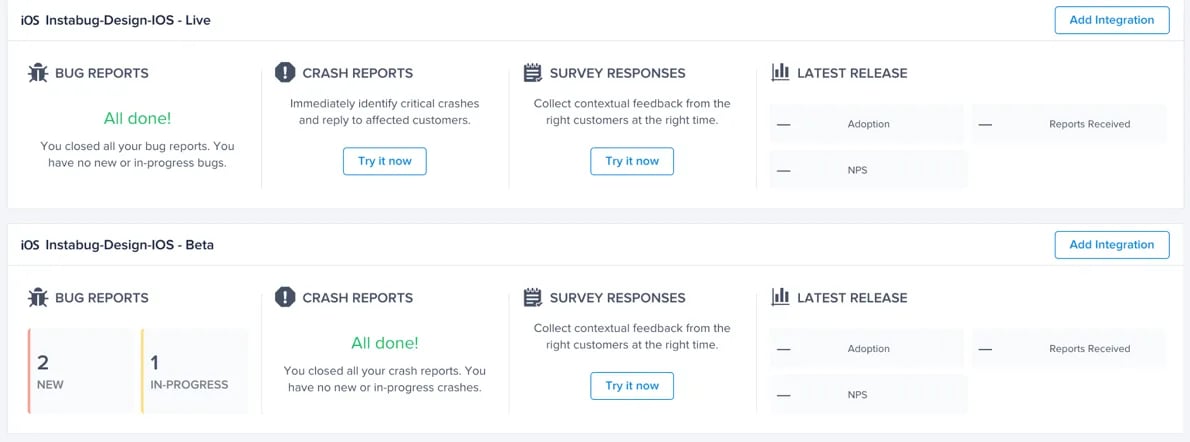
Task: Click the survey responses notepad icon in Live card
Action: [x=532, y=73]
